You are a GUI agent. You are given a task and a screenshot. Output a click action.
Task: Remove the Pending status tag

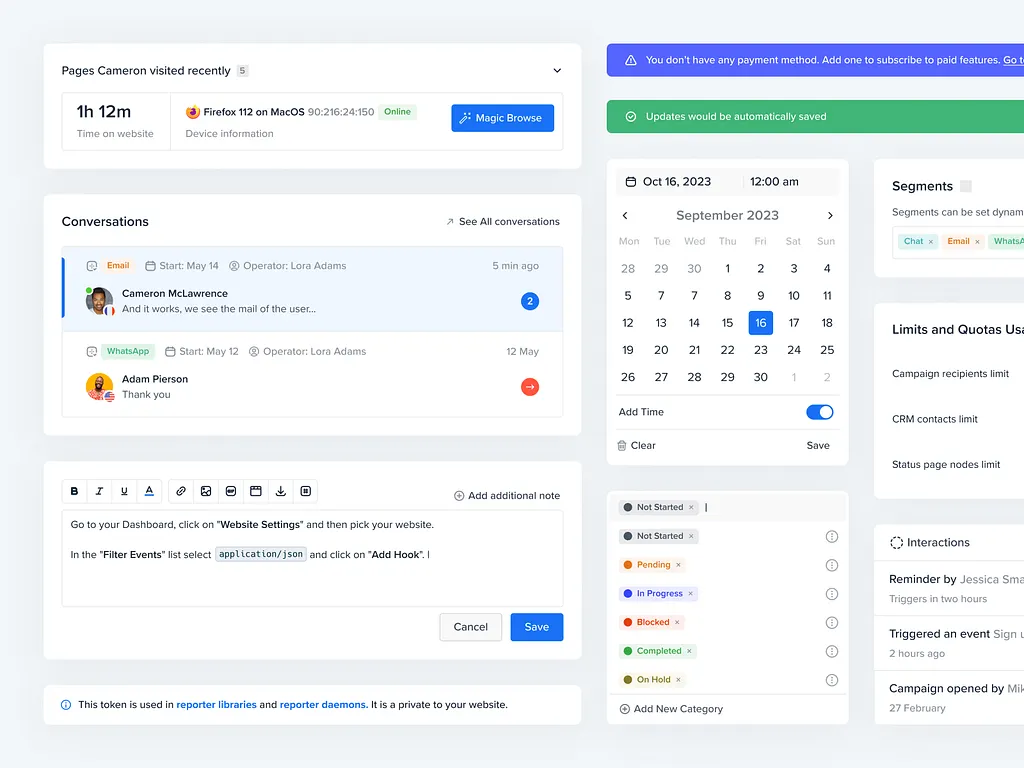pos(679,565)
